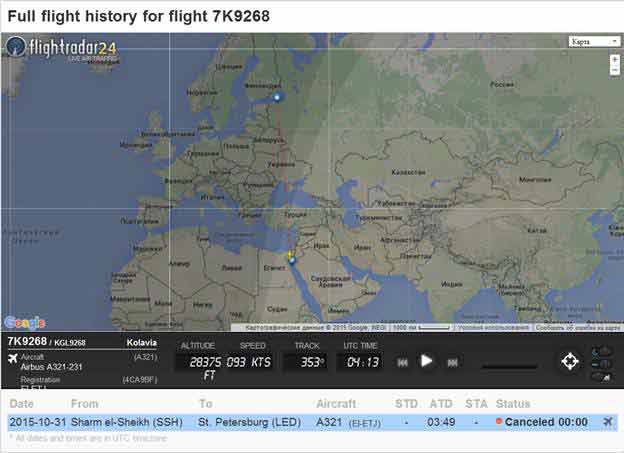The image size is (624, 453).
Task: Click the Canceled 00:00 status text
Action: [x=545, y=422]
